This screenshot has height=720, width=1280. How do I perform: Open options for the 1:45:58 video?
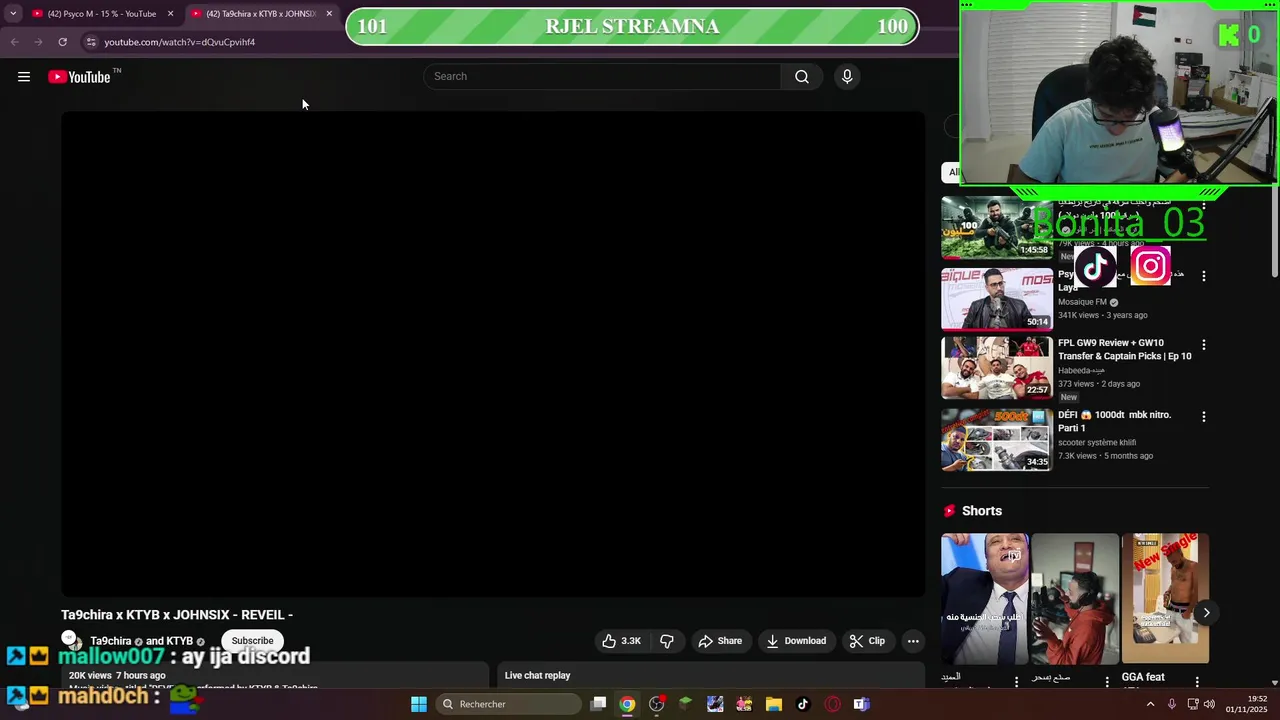pyautogui.click(x=1204, y=207)
